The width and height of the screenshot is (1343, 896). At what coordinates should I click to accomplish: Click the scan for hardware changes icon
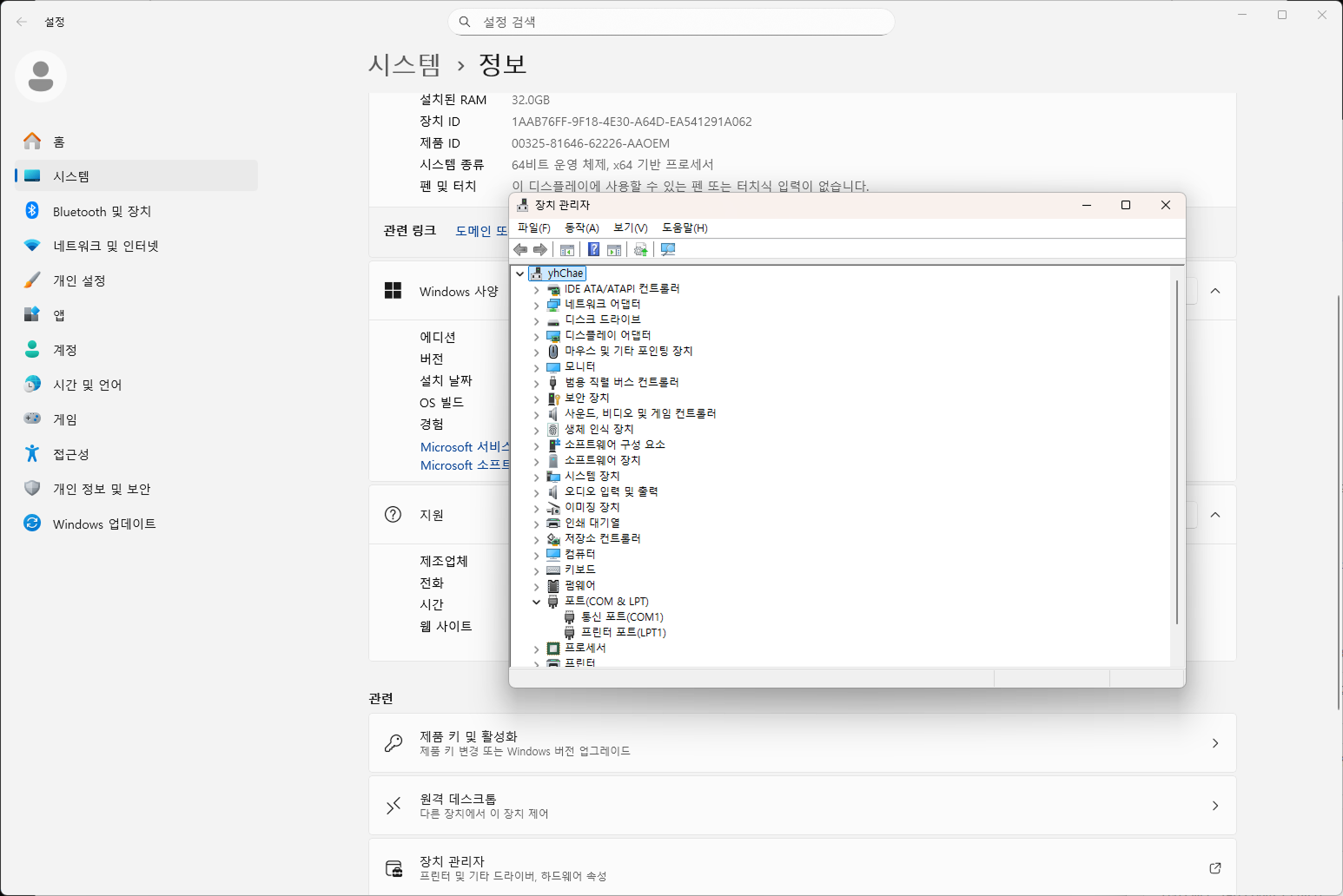(668, 250)
